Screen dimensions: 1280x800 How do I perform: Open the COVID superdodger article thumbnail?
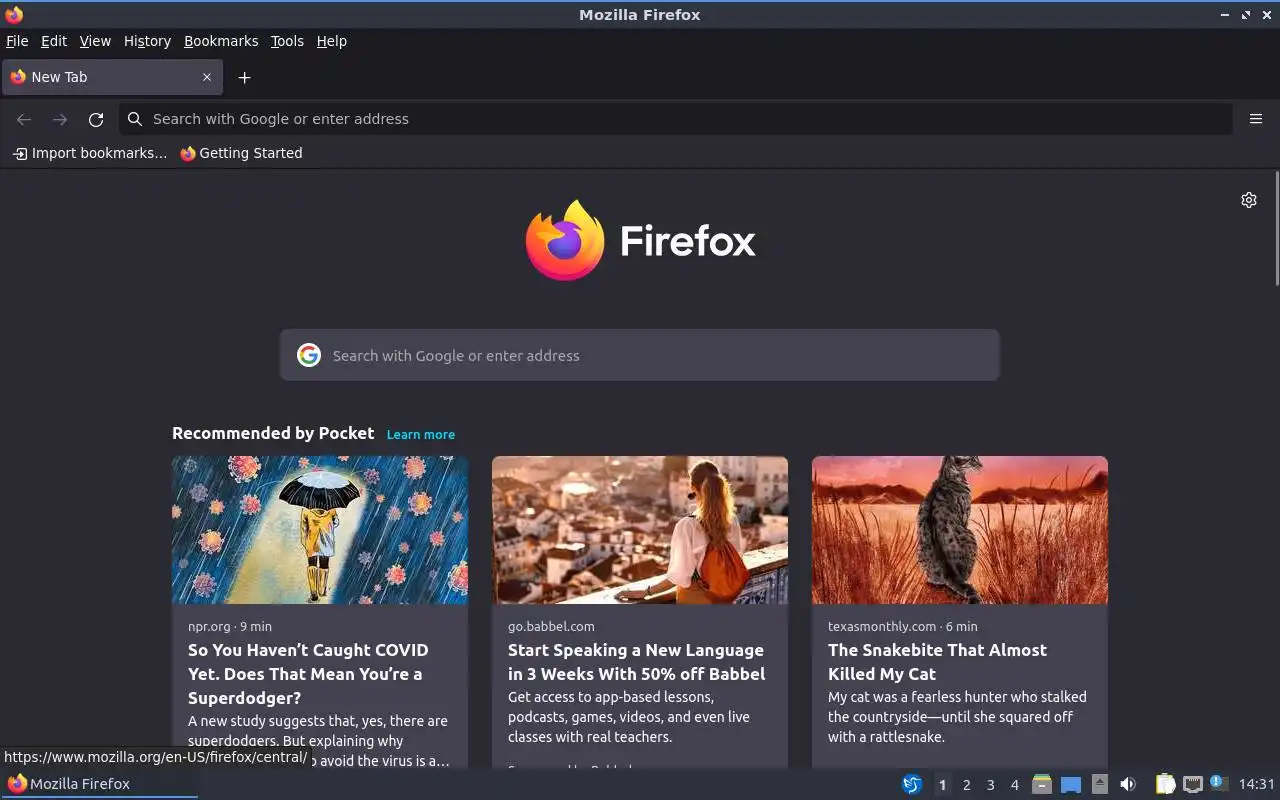click(320, 530)
